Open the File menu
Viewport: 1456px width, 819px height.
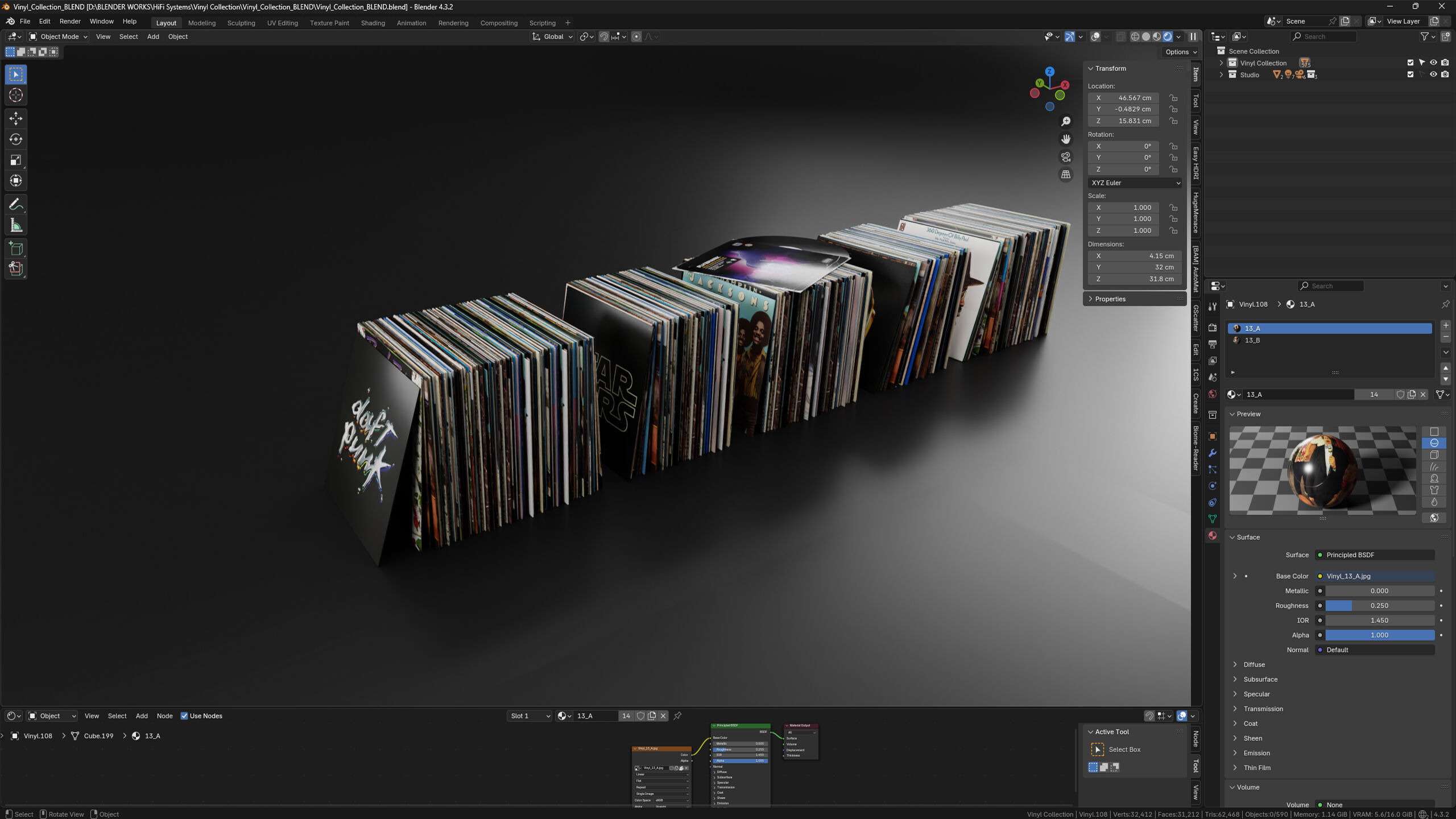[25, 21]
